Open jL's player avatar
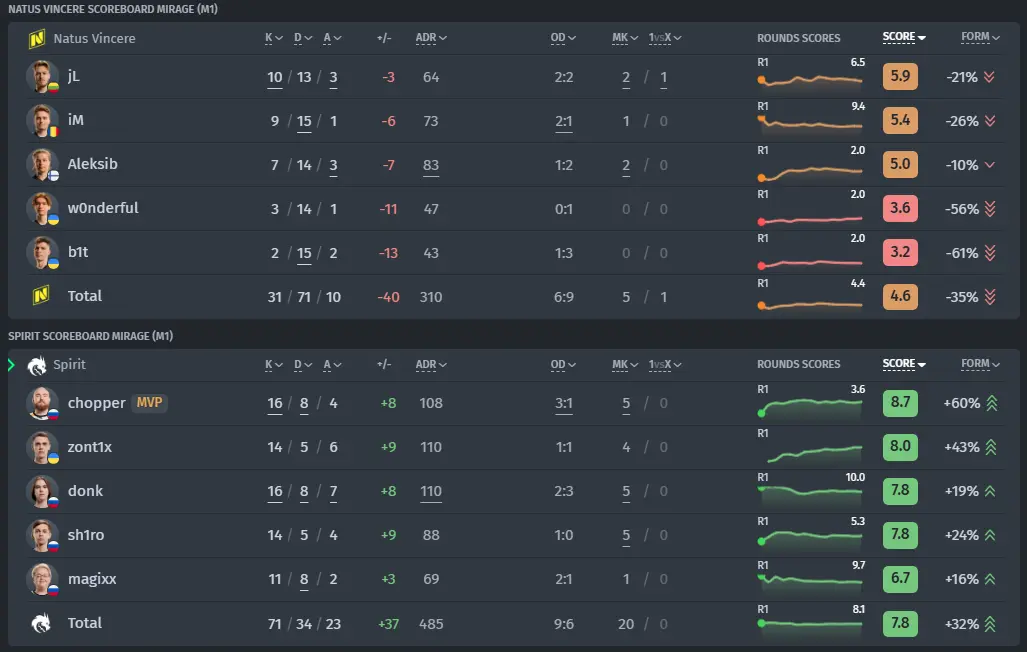 pos(41,77)
